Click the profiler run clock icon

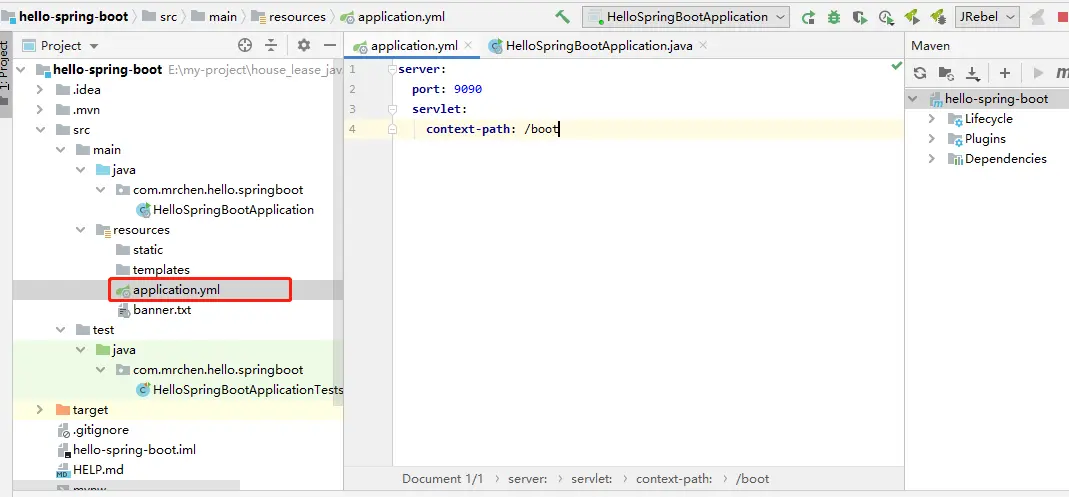pyautogui.click(x=886, y=17)
